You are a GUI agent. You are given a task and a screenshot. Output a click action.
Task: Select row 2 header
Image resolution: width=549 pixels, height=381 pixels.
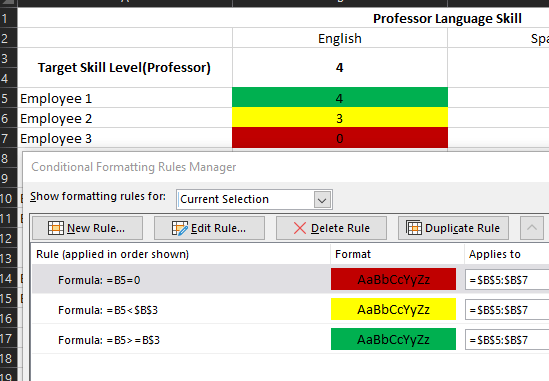[8, 38]
